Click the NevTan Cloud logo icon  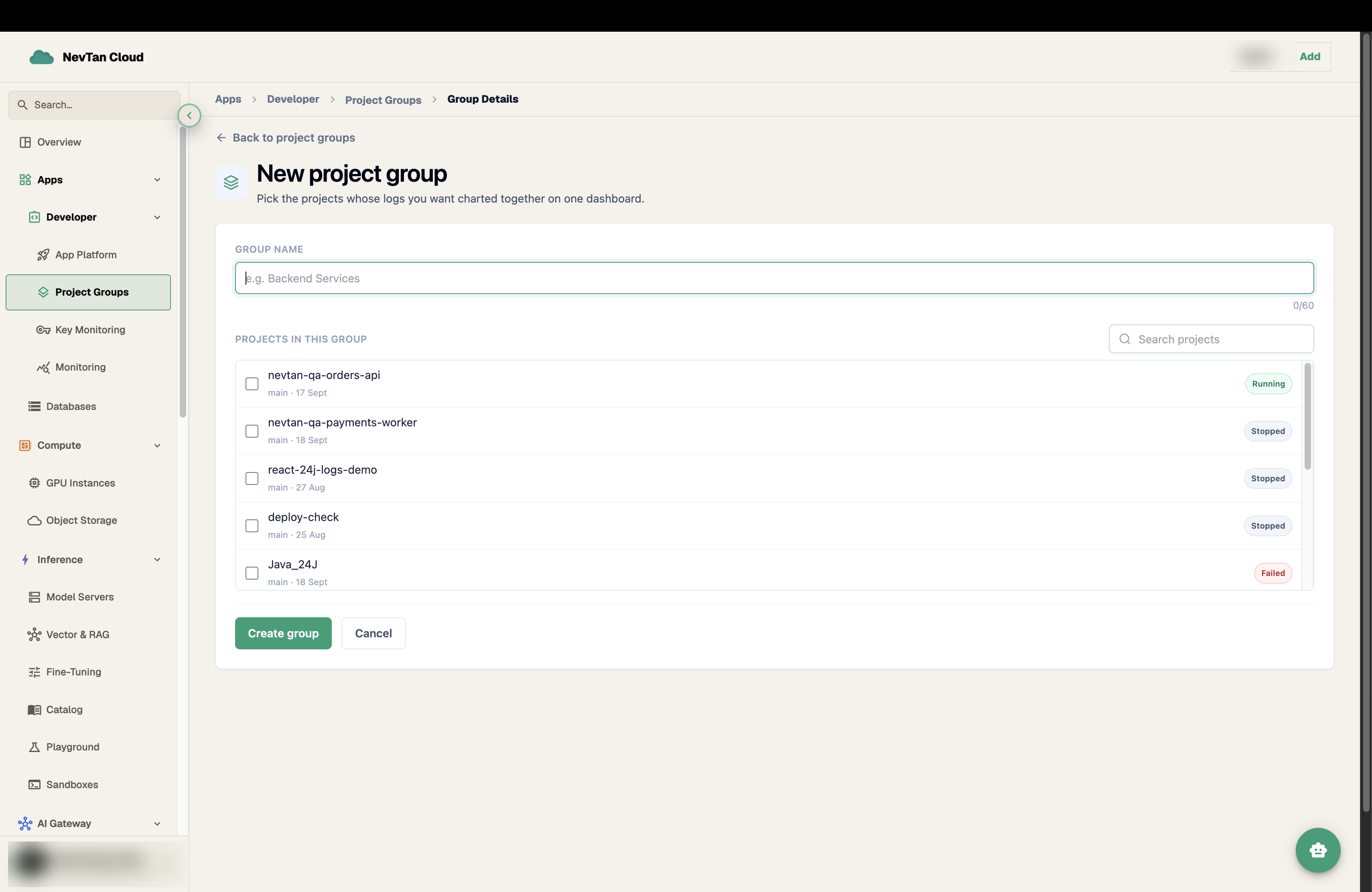pyautogui.click(x=41, y=57)
